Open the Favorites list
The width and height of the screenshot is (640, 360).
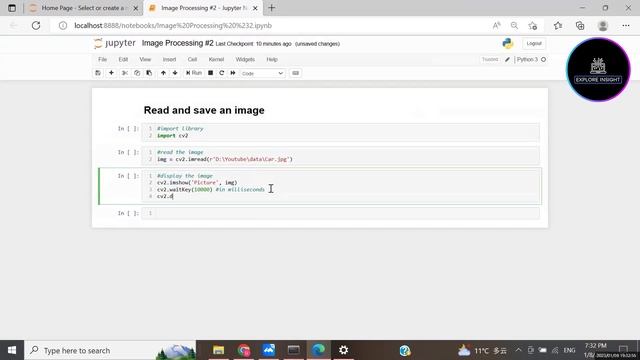[558, 26]
